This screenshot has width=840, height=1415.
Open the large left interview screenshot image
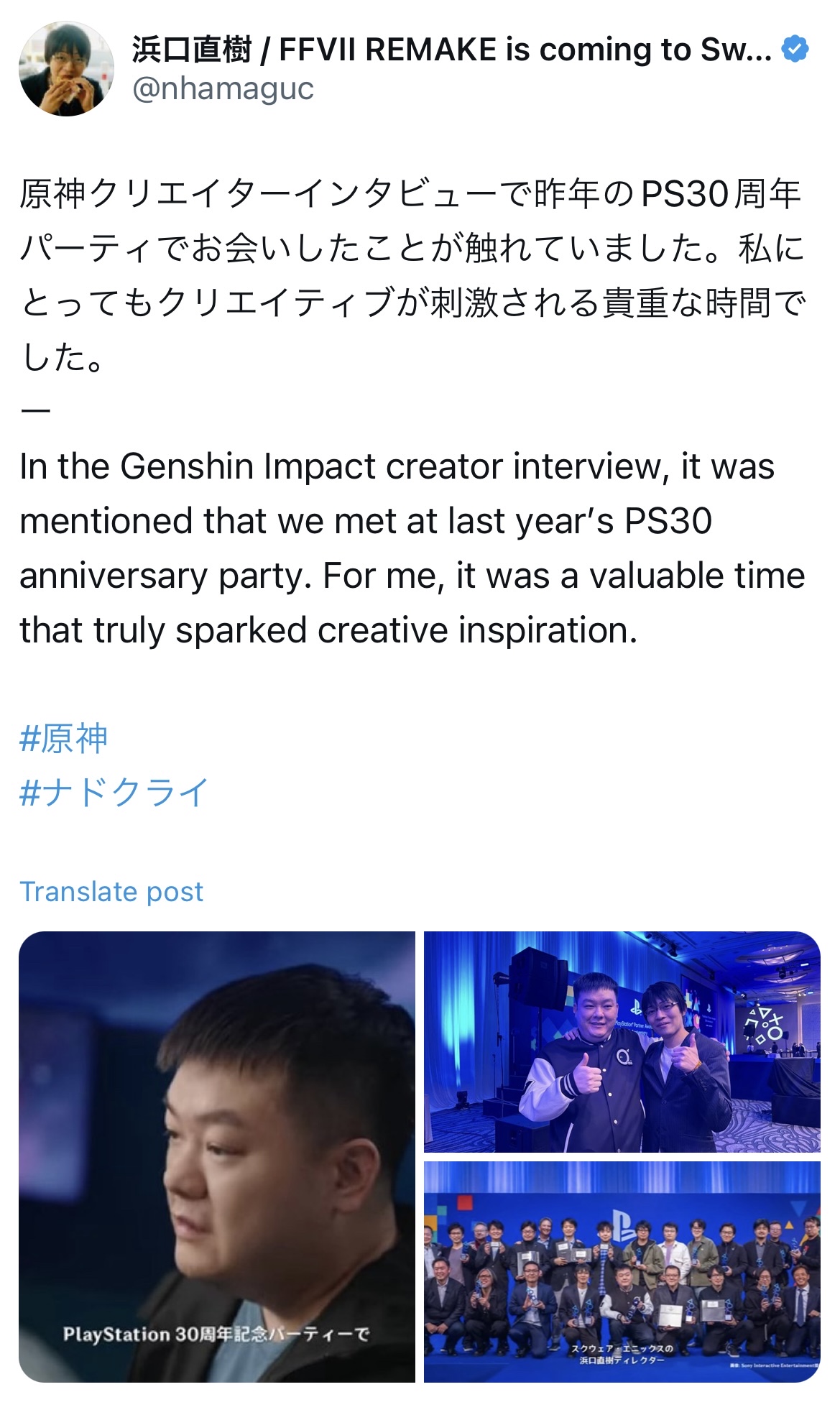[x=217, y=1156]
